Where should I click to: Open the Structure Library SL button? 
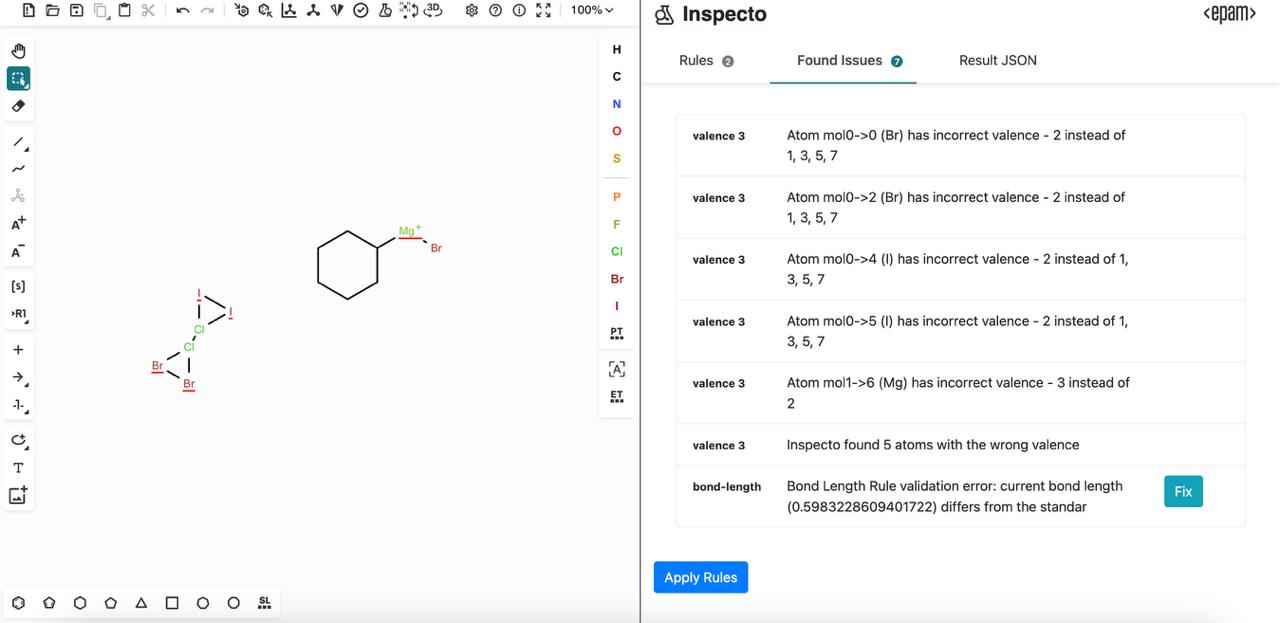click(264, 603)
